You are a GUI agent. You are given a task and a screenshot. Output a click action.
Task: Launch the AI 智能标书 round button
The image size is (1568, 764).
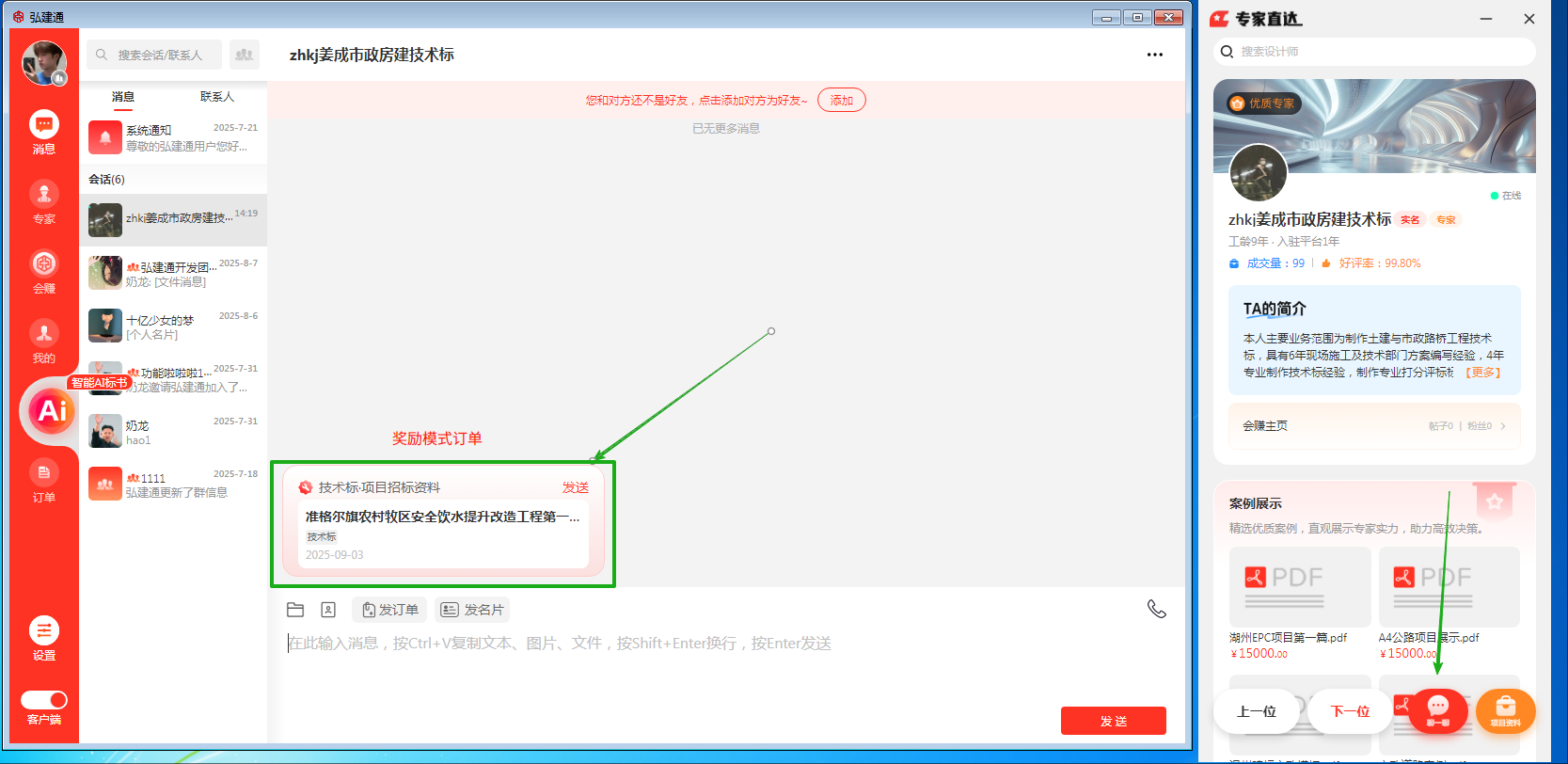click(x=52, y=410)
